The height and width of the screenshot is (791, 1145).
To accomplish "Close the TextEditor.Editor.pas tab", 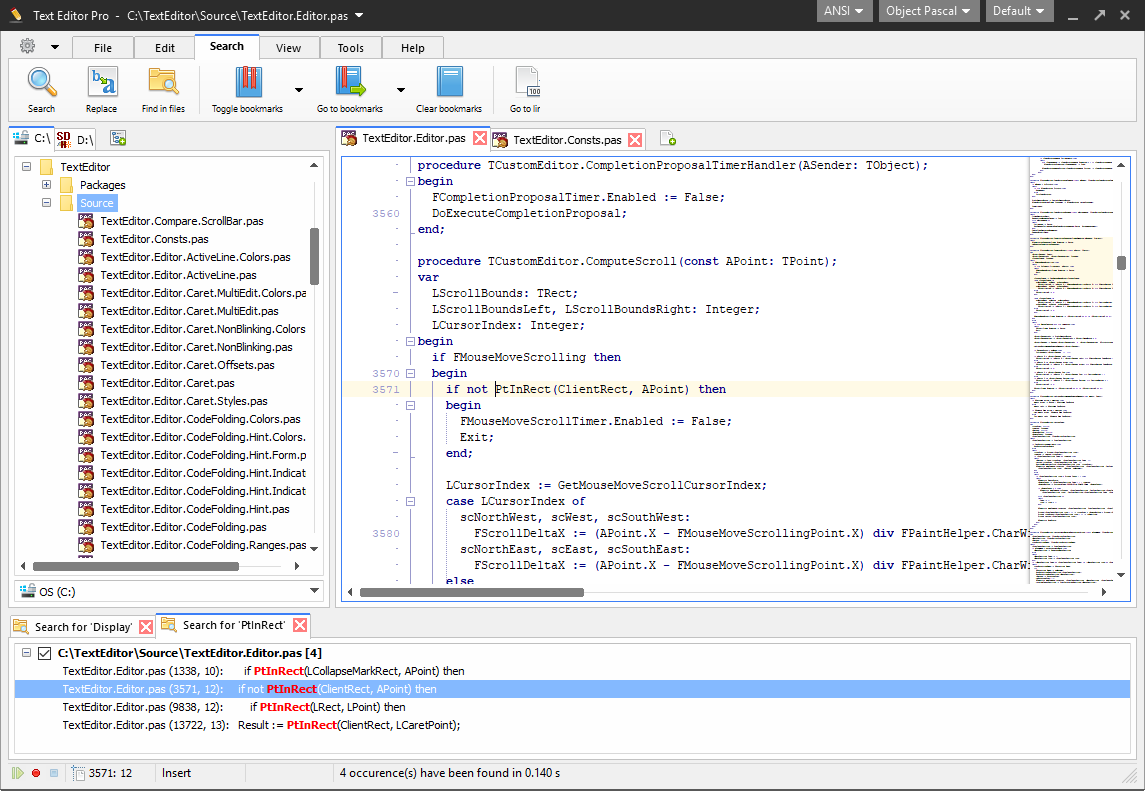I will point(480,138).
